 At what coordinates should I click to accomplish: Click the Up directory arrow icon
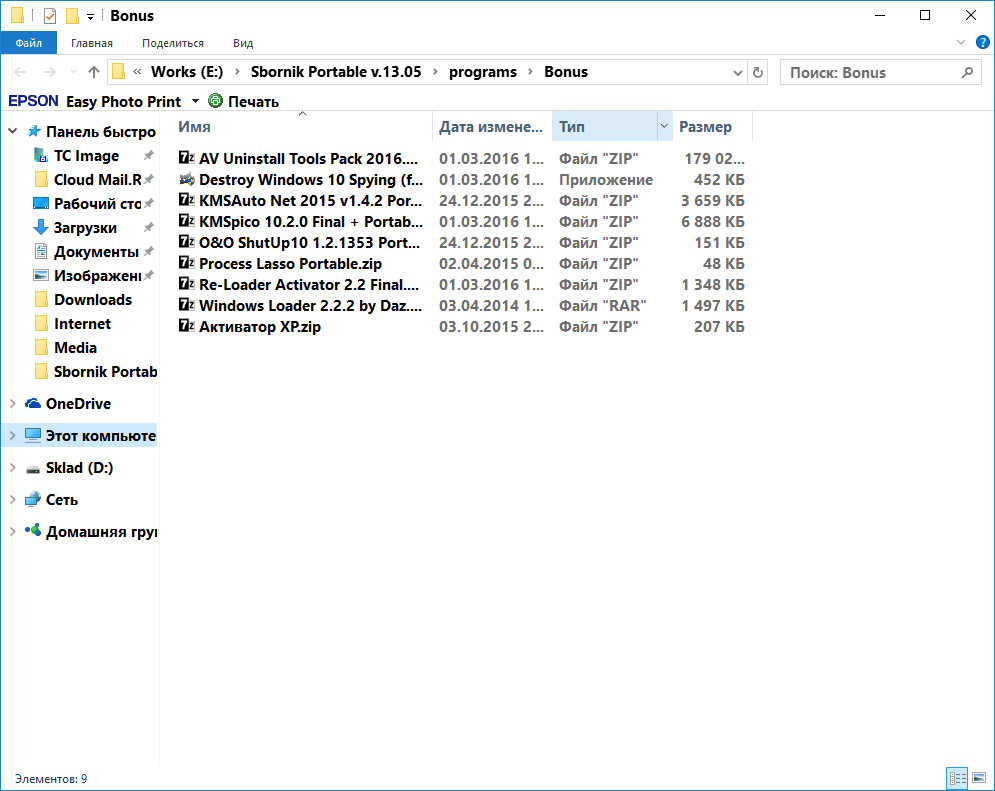tap(94, 72)
